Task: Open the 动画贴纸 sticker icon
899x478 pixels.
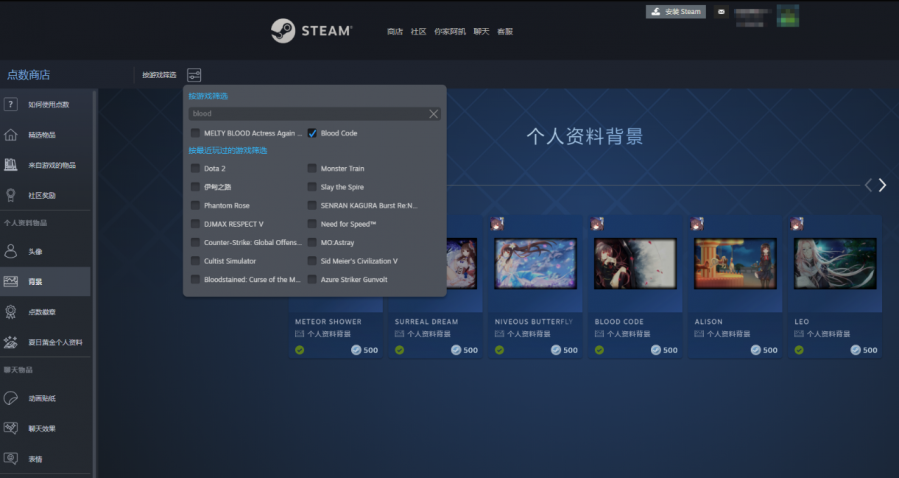Action: coord(10,398)
